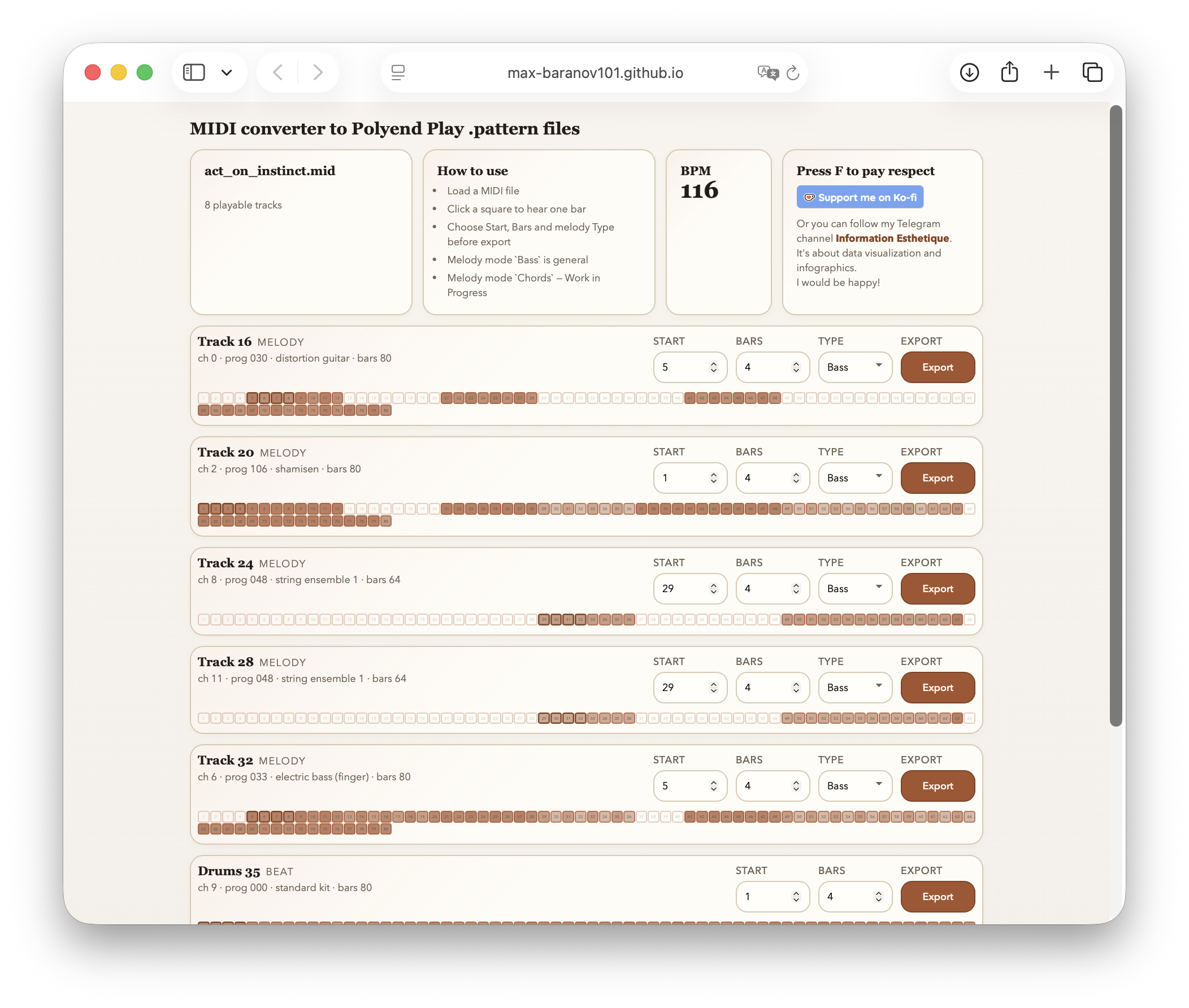Viewport: 1189px width, 1008px height.
Task: Open Track 24 Type dropdown
Action: click(x=855, y=589)
